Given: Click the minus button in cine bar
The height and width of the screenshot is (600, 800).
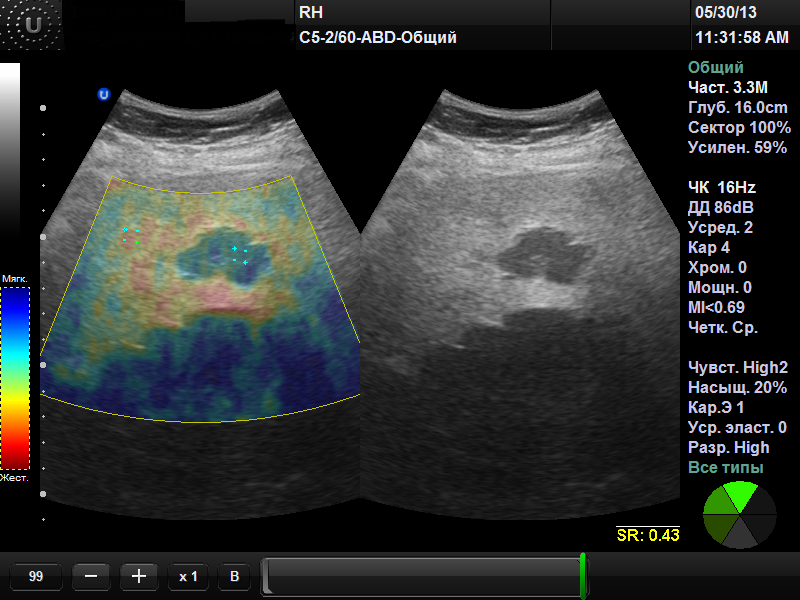Looking at the screenshot, I should tap(91, 576).
